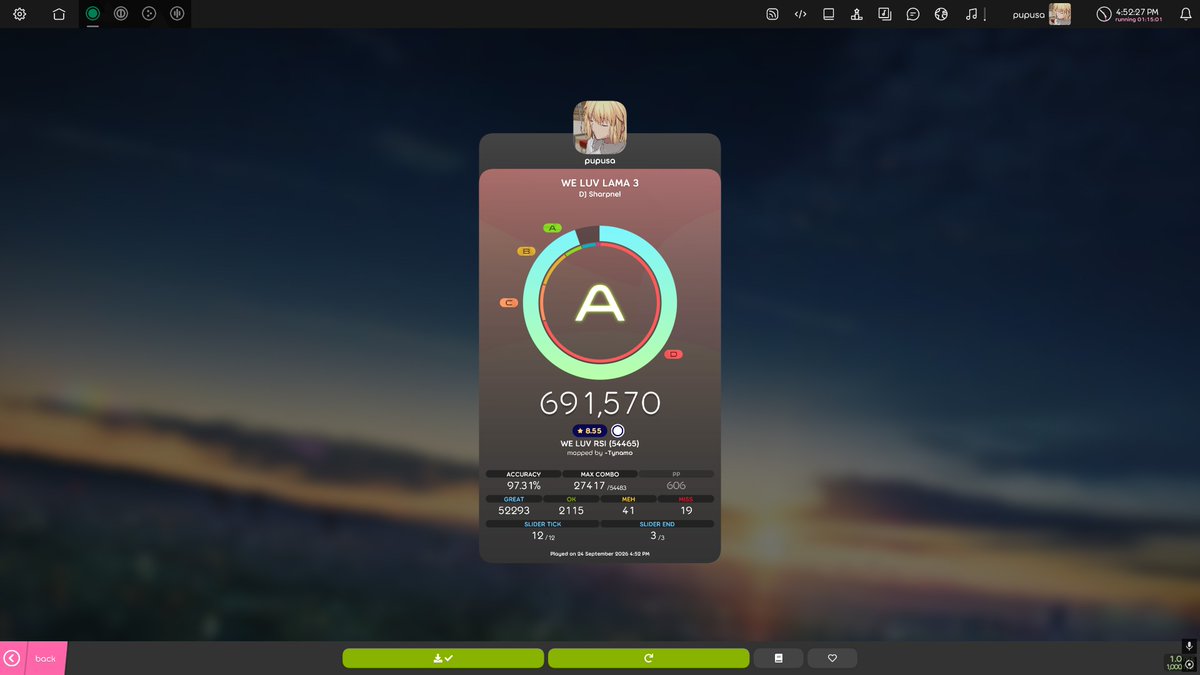Select the osu! ruleset icon
Viewport: 1200px width, 675px height.
(93, 14)
